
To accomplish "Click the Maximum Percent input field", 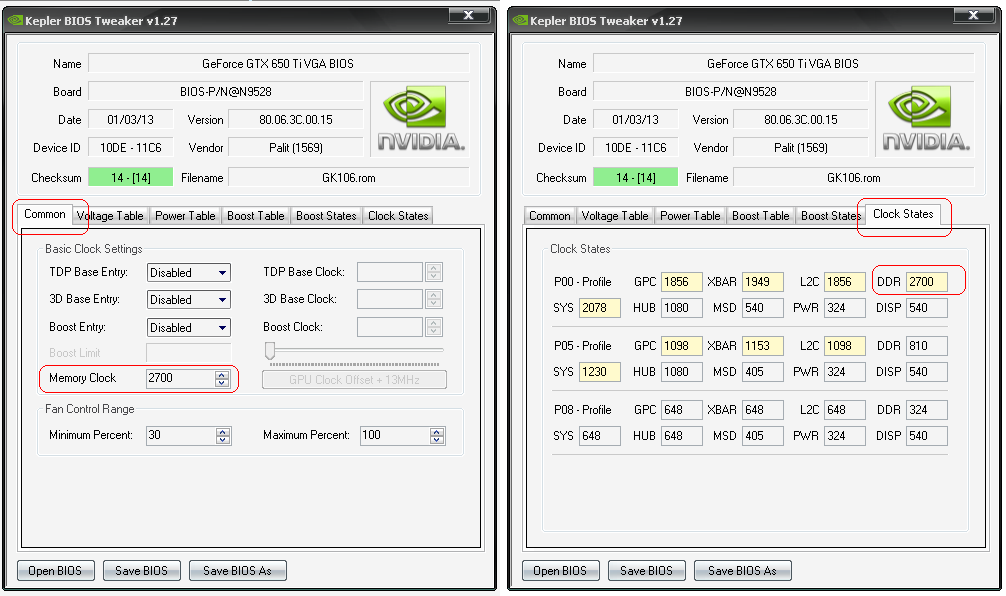I will (x=395, y=436).
